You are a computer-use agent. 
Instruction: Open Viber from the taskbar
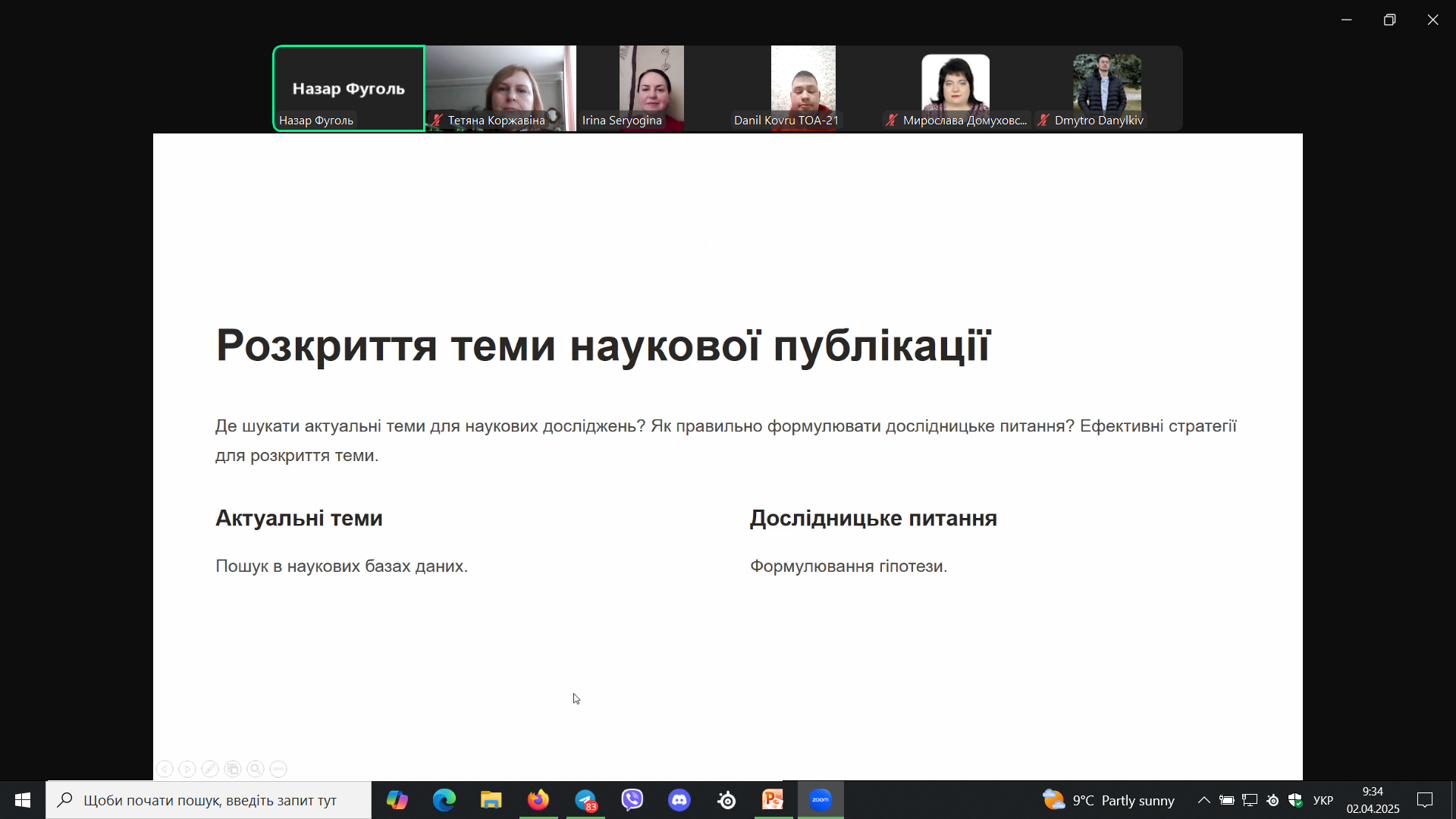click(x=632, y=800)
